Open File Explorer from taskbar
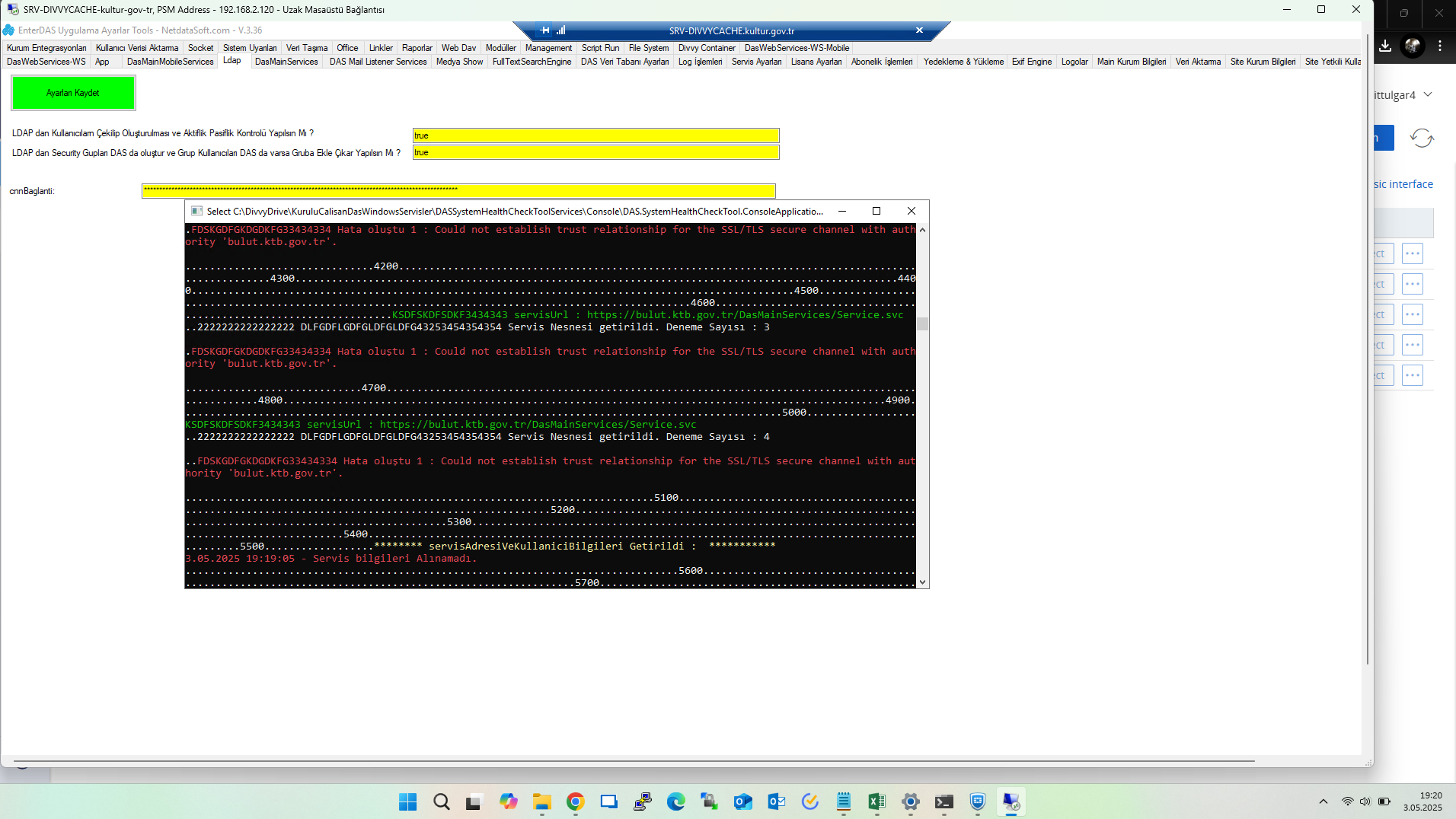The width and height of the screenshot is (1456, 819). [541, 801]
